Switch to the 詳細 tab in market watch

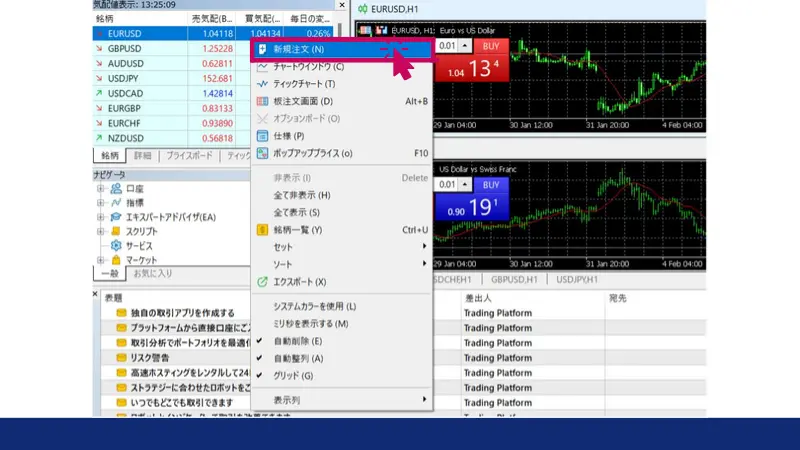pos(143,156)
